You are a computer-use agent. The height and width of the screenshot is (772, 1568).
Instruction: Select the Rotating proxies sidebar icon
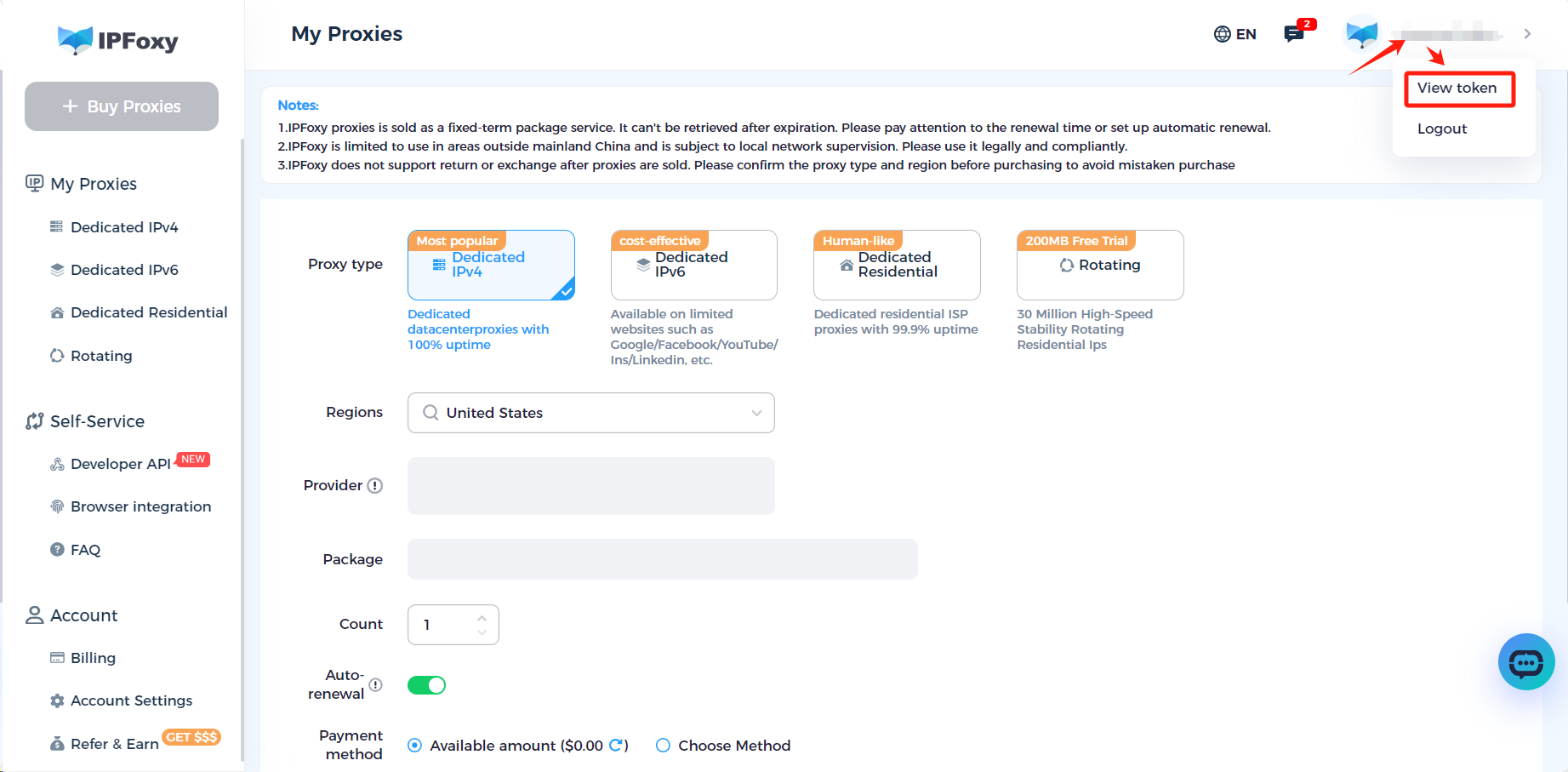[x=57, y=355]
